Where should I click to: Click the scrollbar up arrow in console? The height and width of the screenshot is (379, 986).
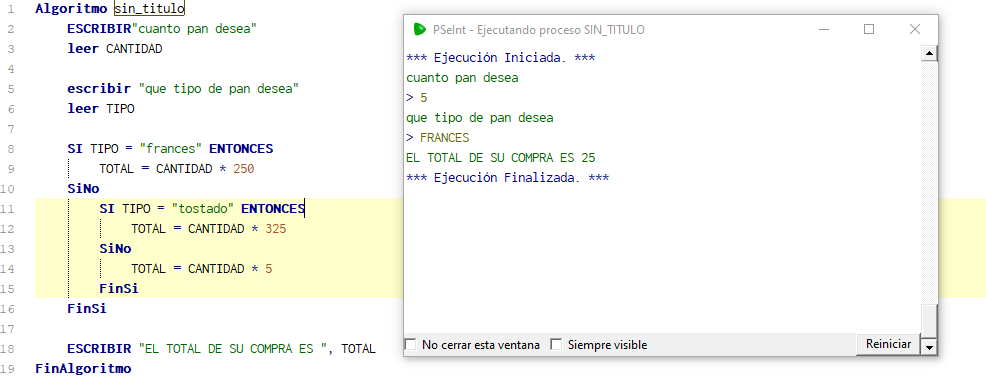(929, 53)
